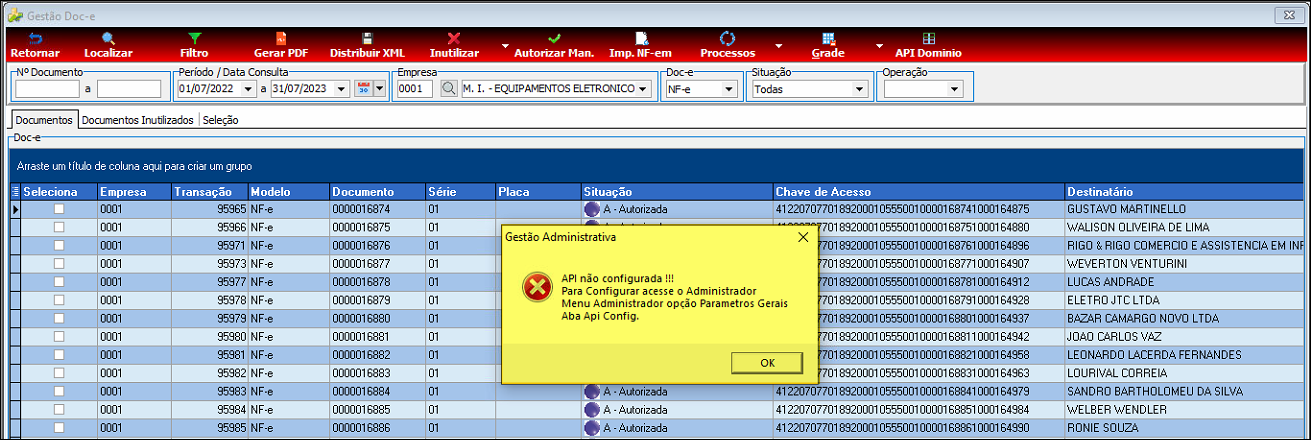Tick Seleciona checkbox for transaction 95966
The height and width of the screenshot is (440, 1311).
tap(58, 227)
